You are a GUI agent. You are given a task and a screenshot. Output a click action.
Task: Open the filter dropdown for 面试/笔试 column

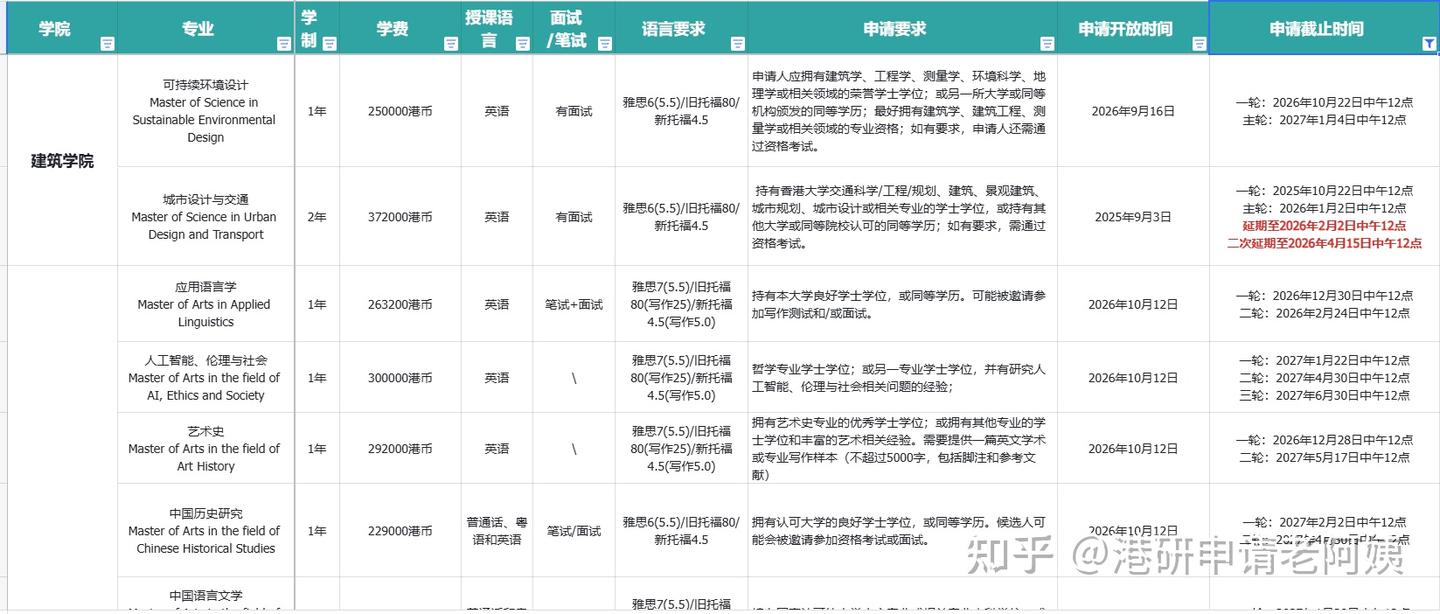click(605, 44)
